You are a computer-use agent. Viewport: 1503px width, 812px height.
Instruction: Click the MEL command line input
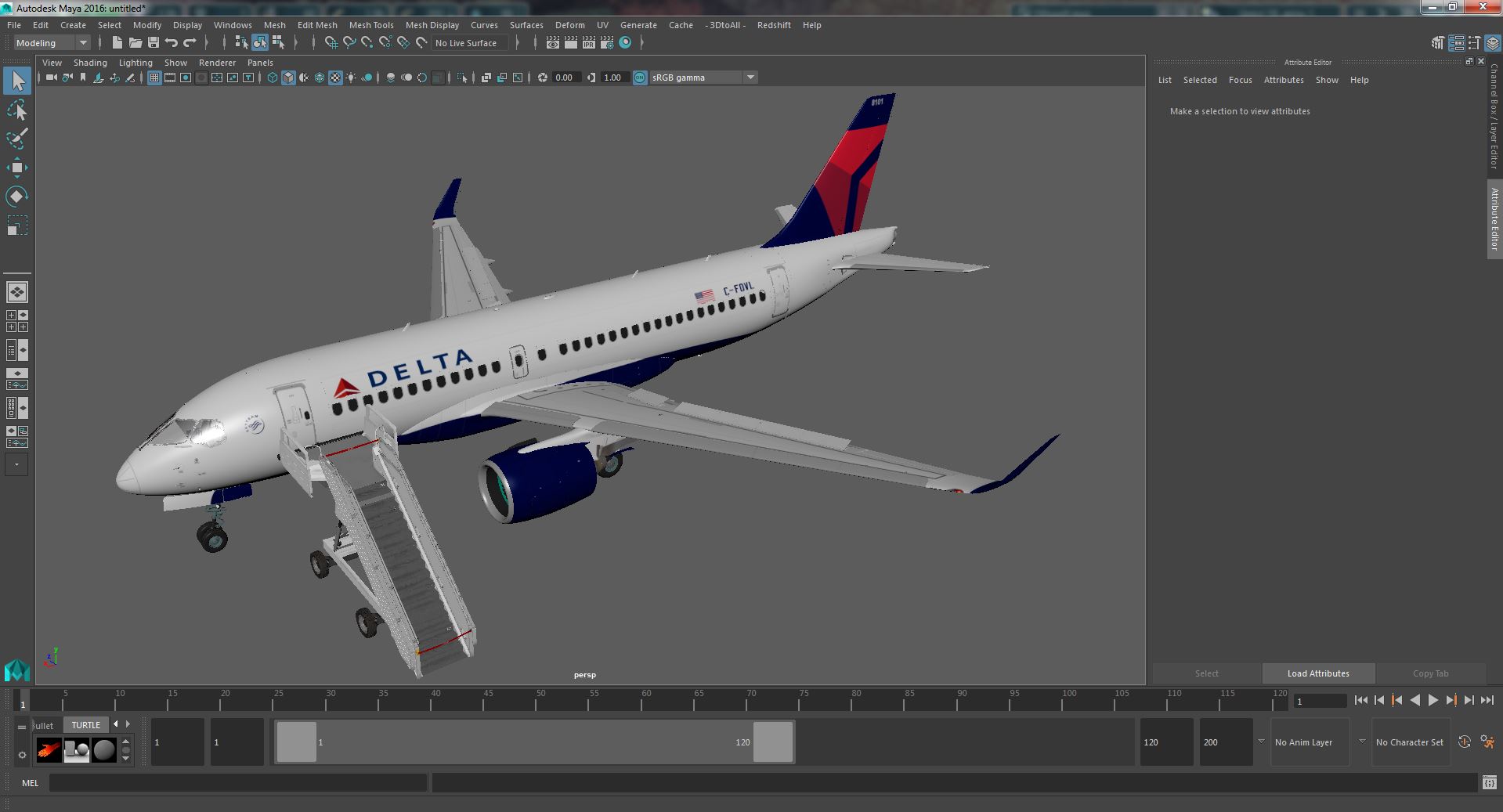coord(238,782)
